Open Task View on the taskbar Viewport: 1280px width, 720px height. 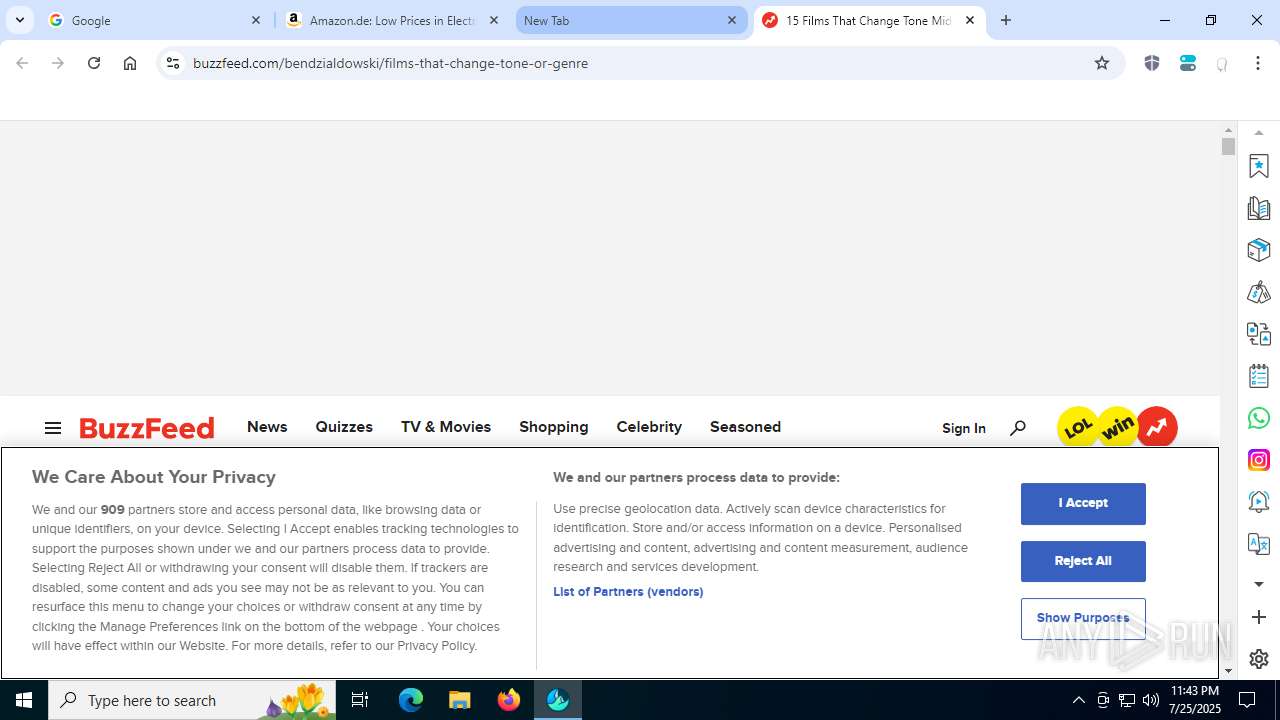[x=360, y=700]
